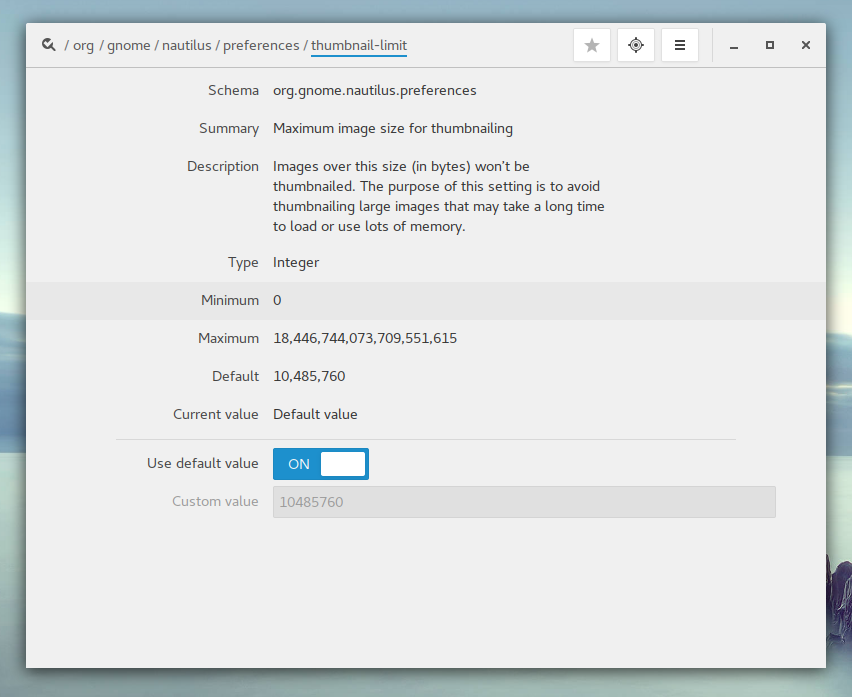Viewport: 852px width, 697px height.
Task: Select 'thumbnail-limit' in the path bar
Action: pyautogui.click(x=359, y=45)
